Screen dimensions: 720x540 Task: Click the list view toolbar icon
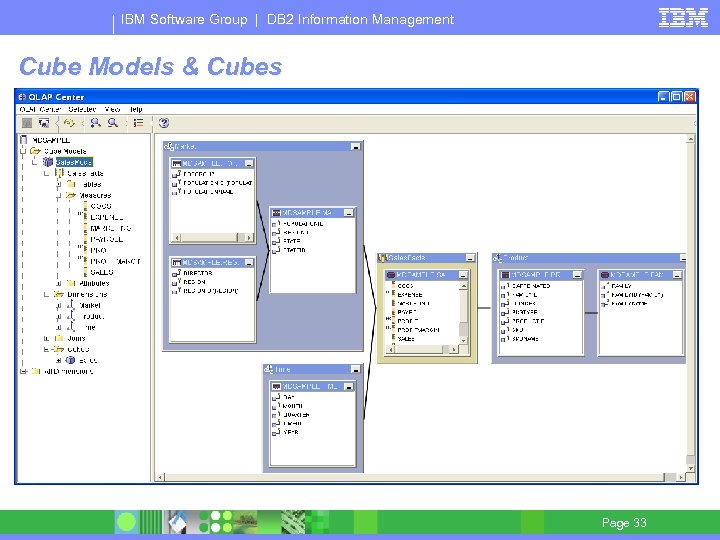coord(138,123)
